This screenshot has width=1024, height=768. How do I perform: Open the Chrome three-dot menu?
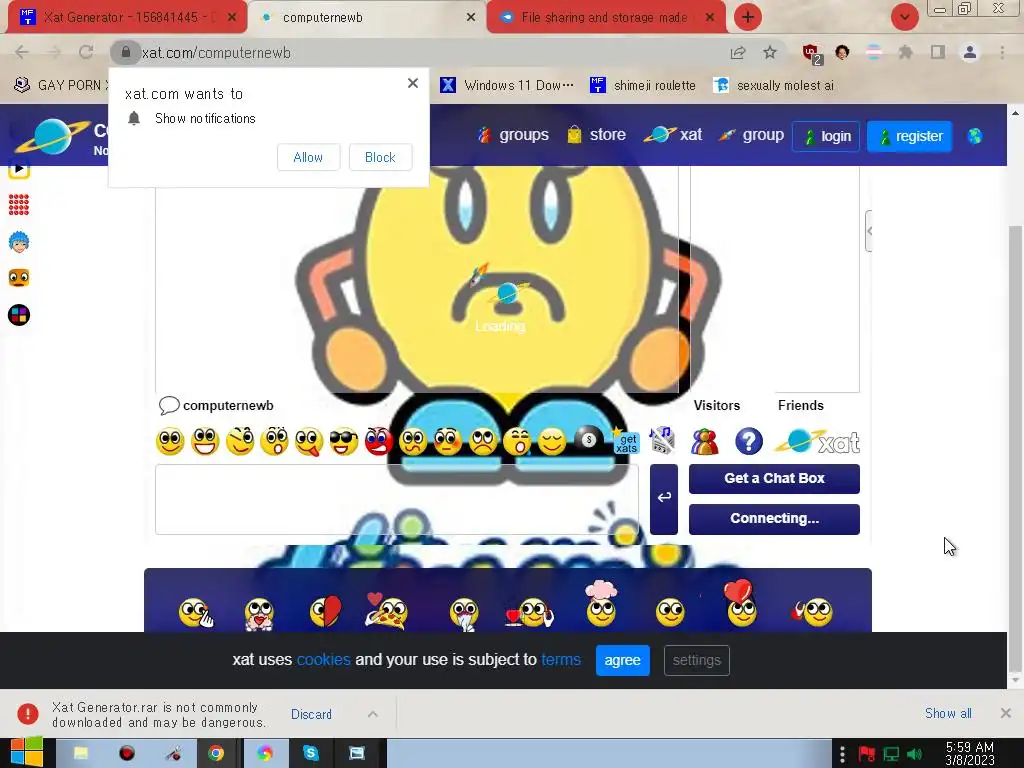pos(1002,52)
